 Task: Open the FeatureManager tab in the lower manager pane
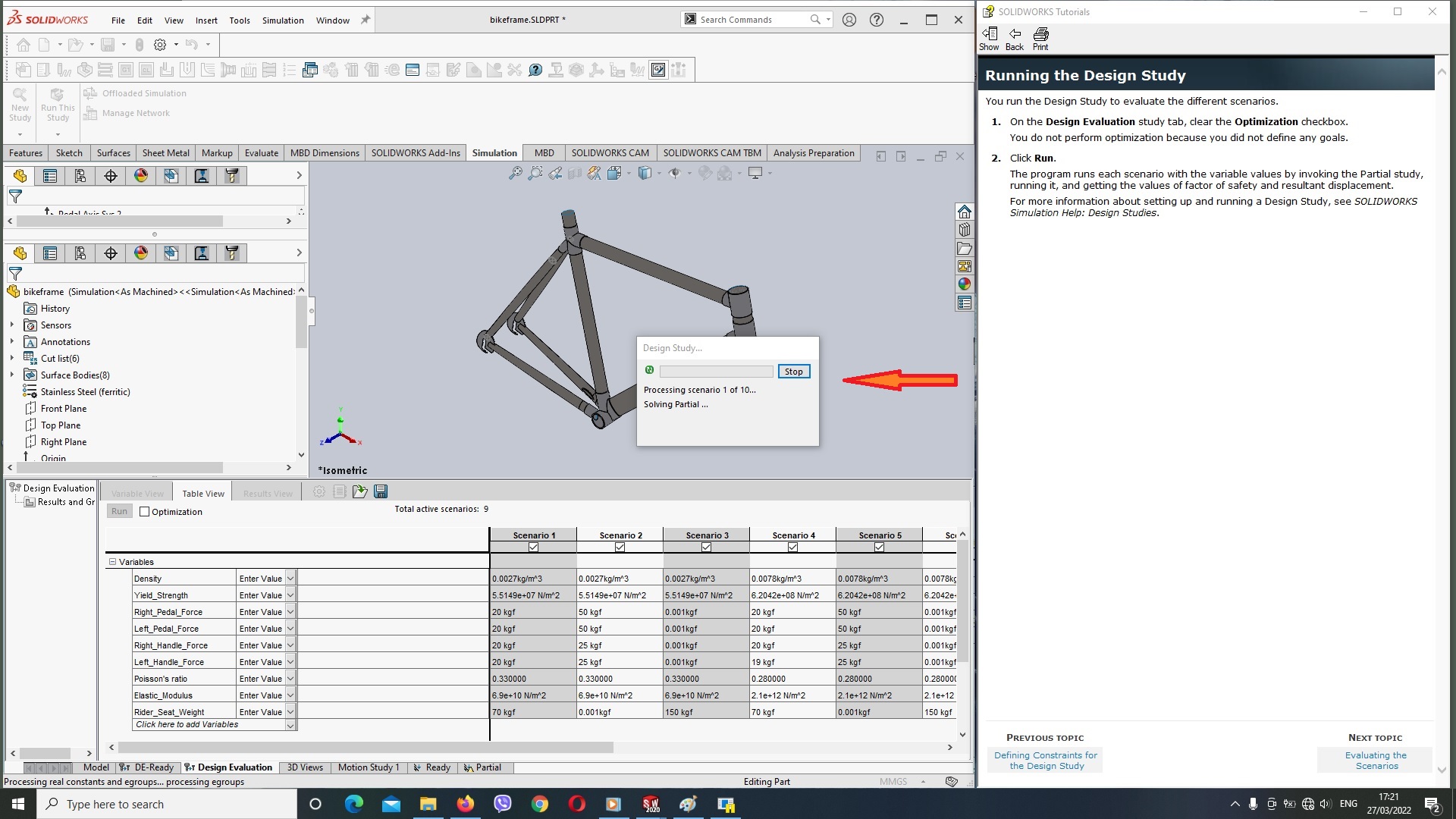[x=20, y=253]
